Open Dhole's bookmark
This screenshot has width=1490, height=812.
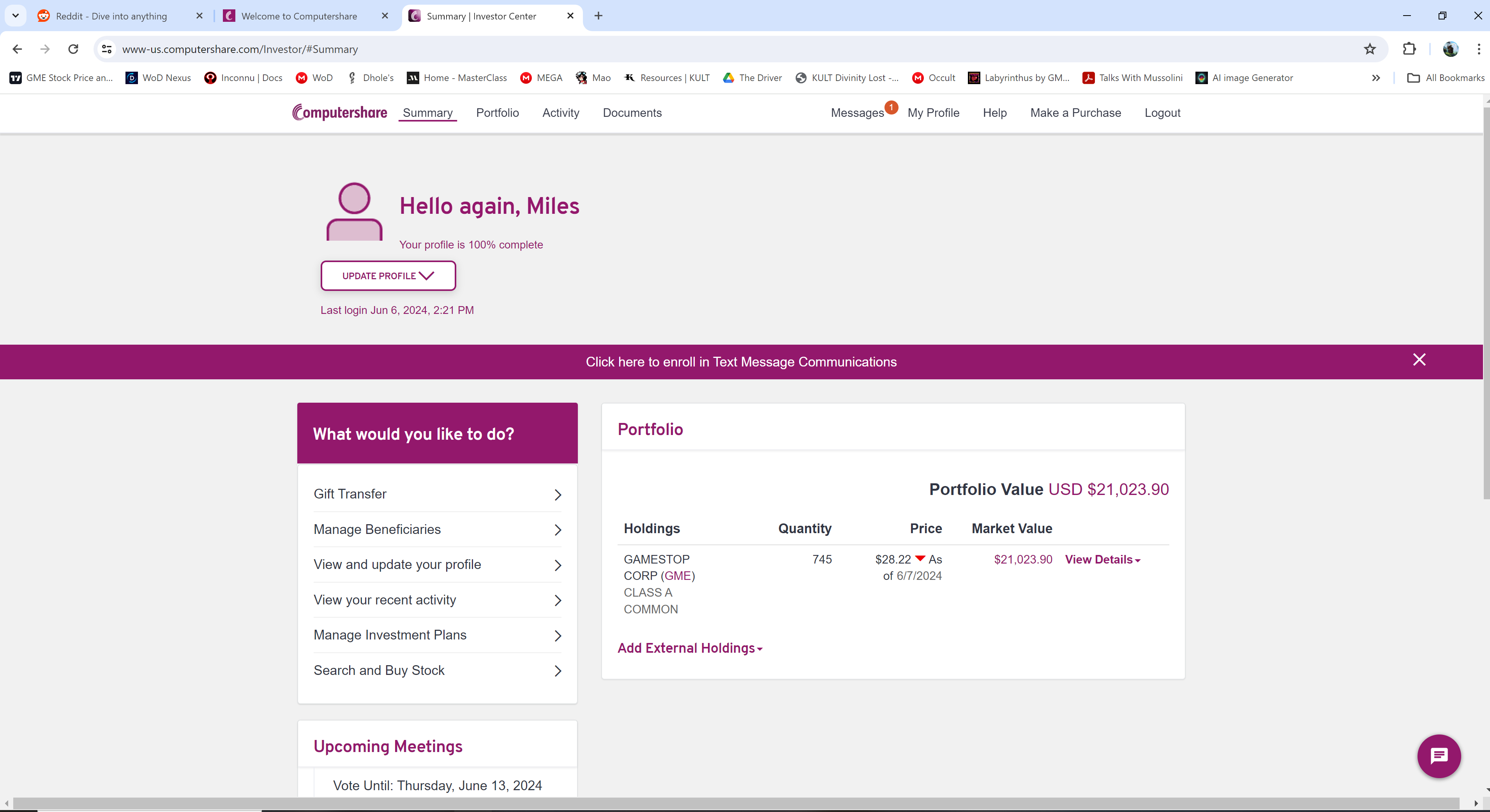click(370, 78)
